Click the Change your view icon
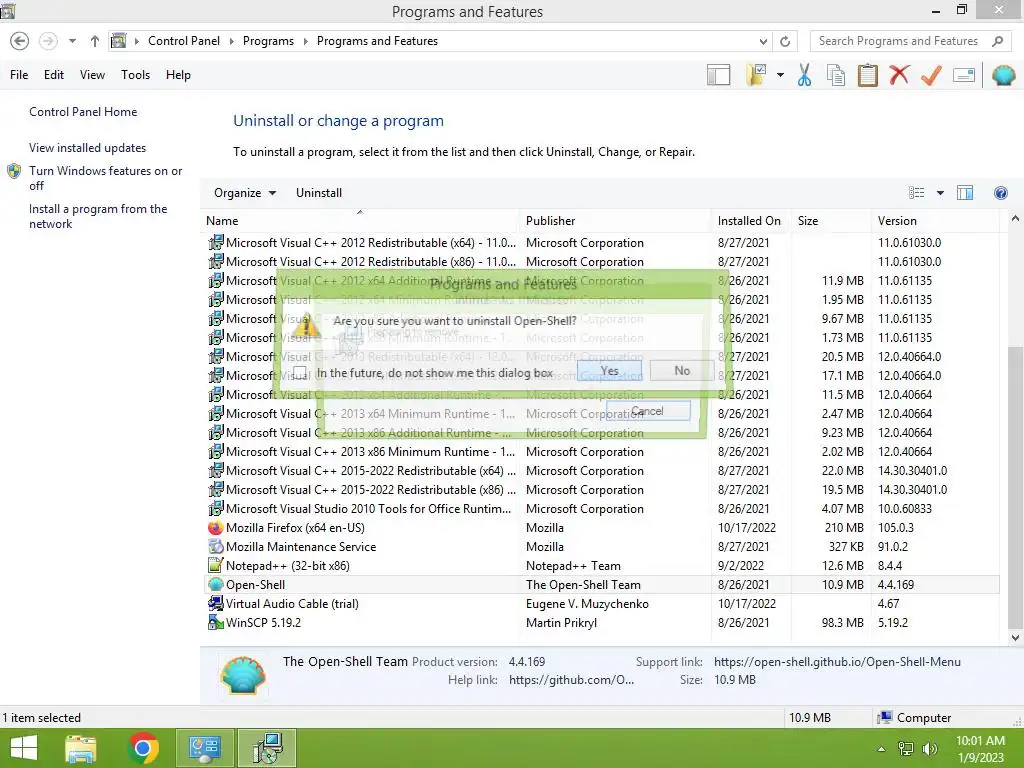 pyautogui.click(x=916, y=193)
